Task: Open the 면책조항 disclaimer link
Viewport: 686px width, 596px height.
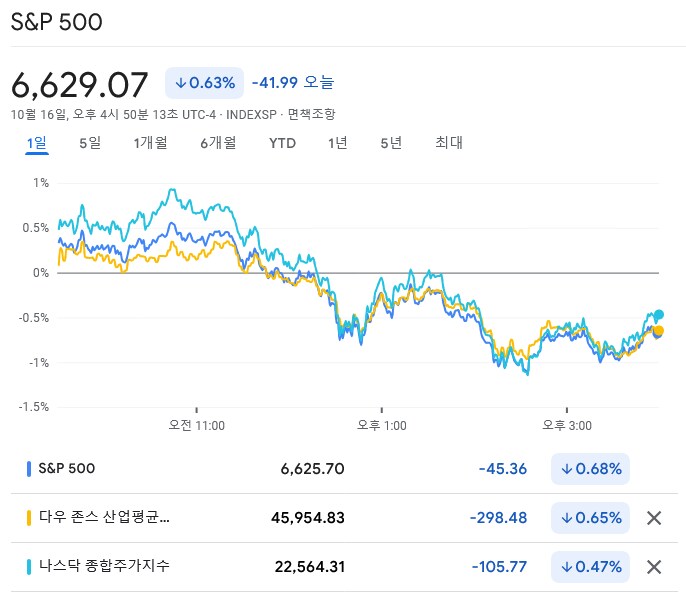Action: pos(311,115)
